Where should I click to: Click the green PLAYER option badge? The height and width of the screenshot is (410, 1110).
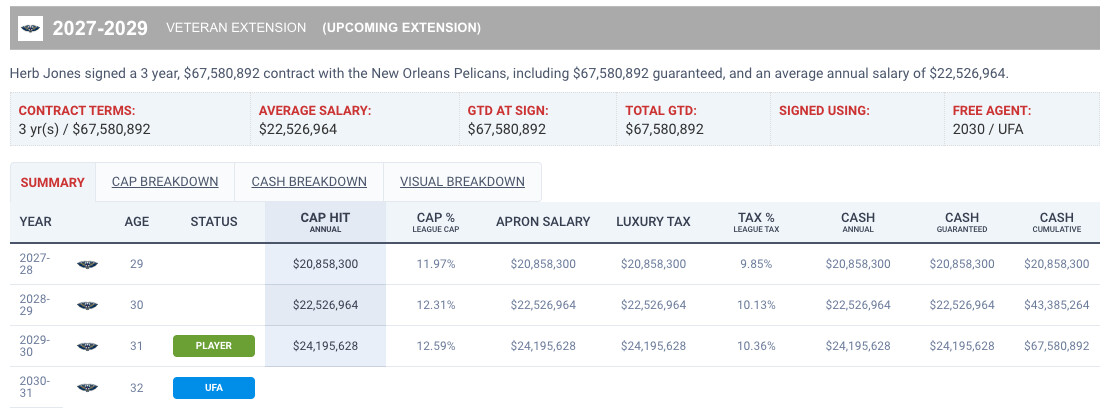point(214,346)
